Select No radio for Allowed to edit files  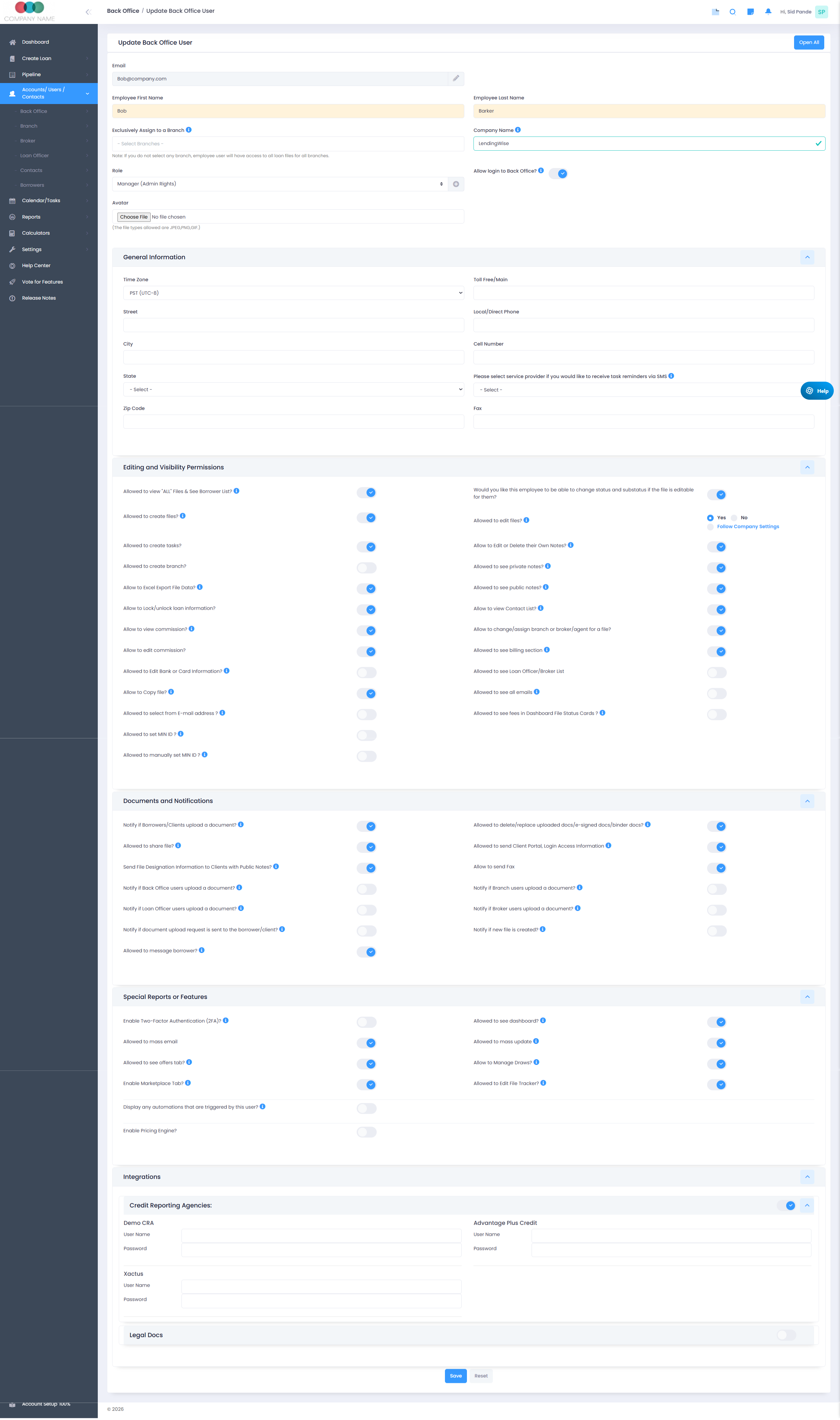click(x=734, y=518)
